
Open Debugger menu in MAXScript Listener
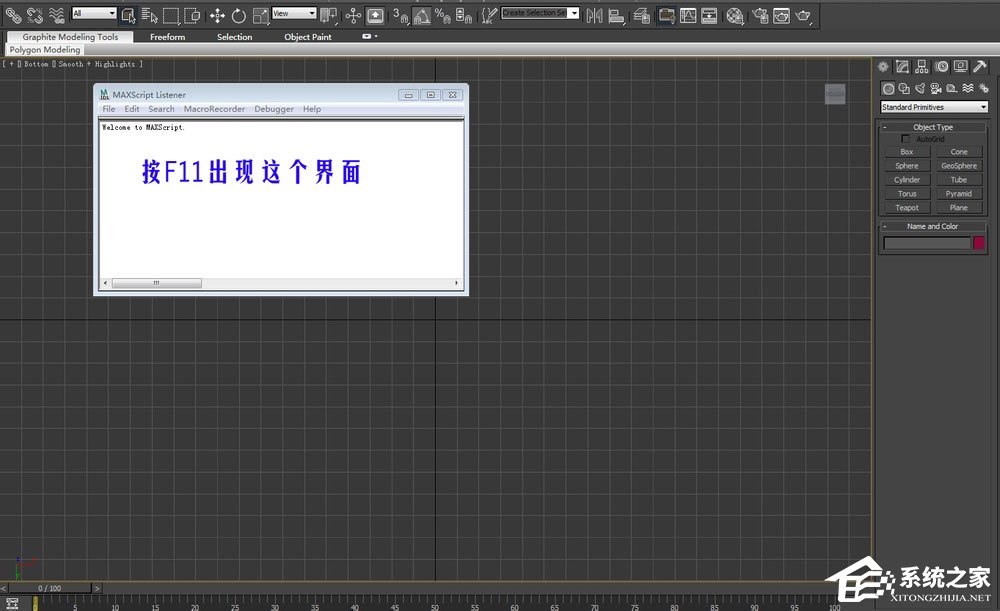(x=274, y=109)
